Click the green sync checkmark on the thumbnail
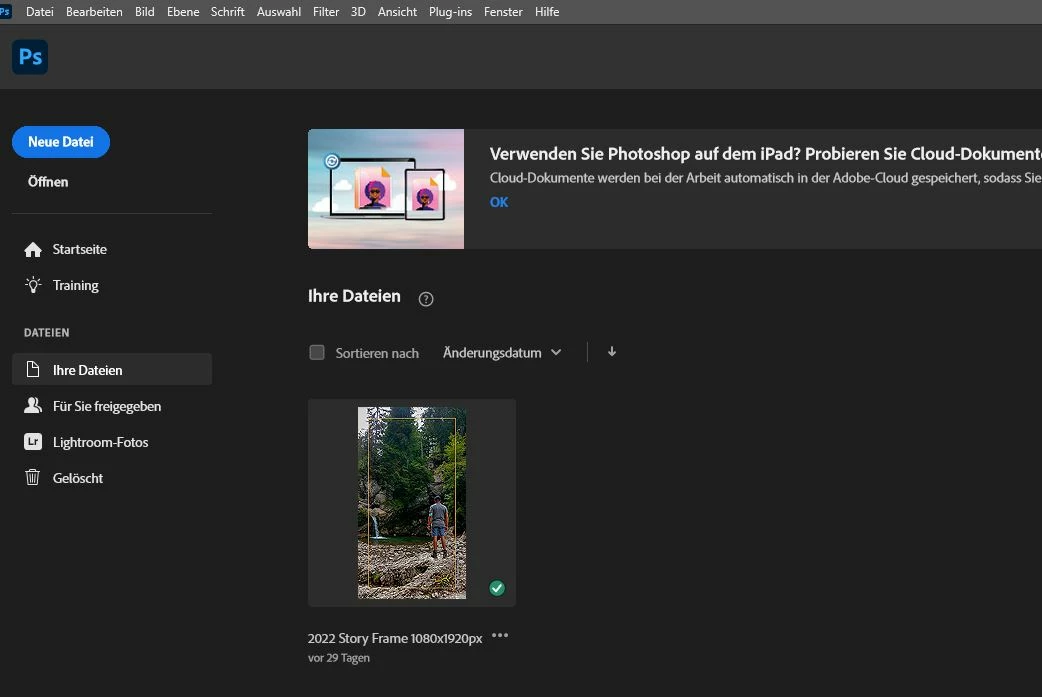The height and width of the screenshot is (697, 1042). (x=497, y=588)
